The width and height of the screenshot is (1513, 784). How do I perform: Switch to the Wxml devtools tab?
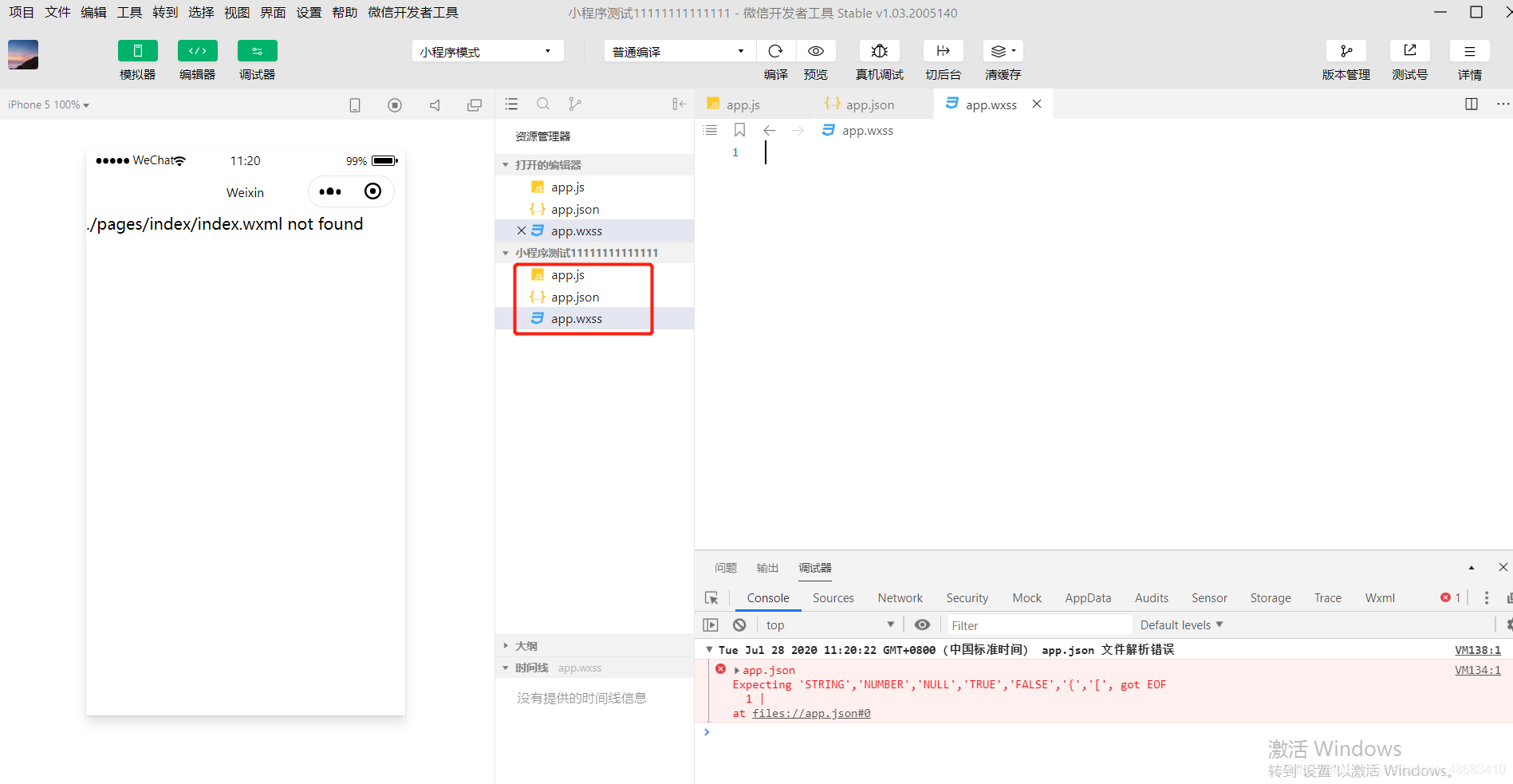[x=1380, y=598]
